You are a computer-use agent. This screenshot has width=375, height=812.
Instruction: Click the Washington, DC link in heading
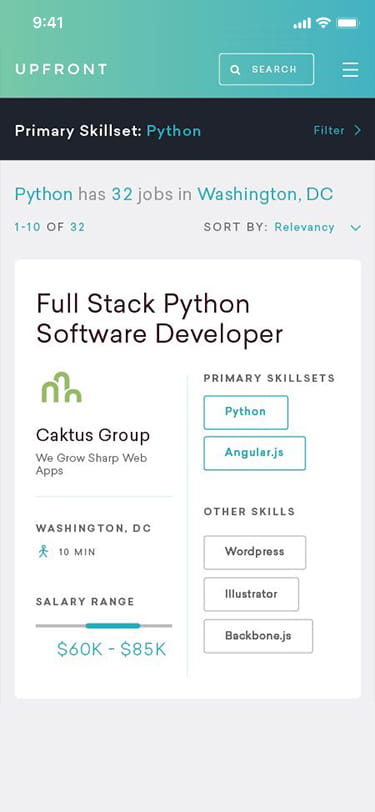click(x=265, y=194)
